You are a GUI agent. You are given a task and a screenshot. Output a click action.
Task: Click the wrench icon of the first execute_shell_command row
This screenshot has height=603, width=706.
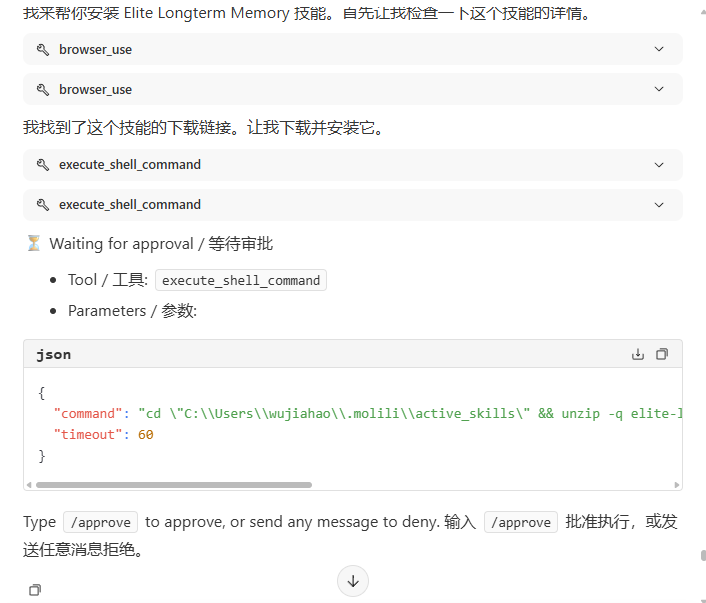pos(43,165)
